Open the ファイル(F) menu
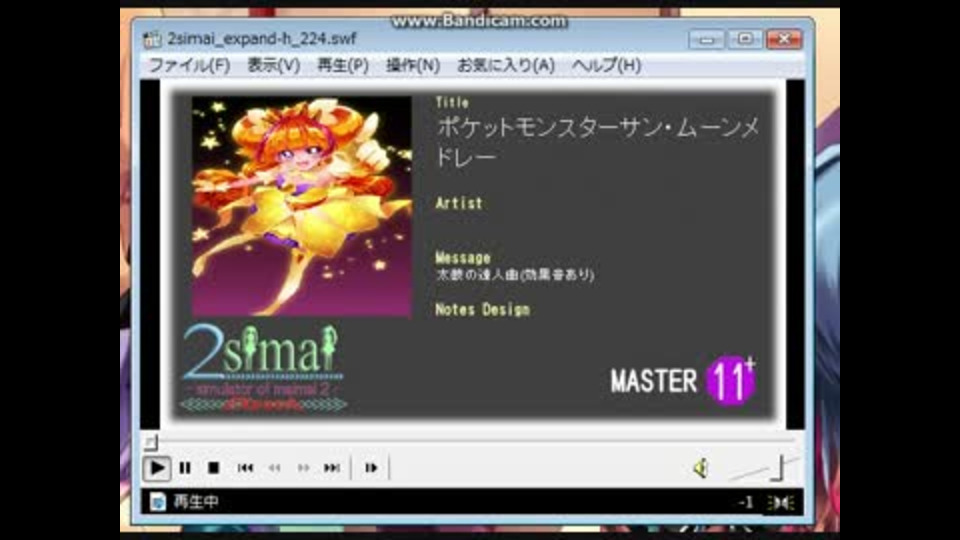 189,66
